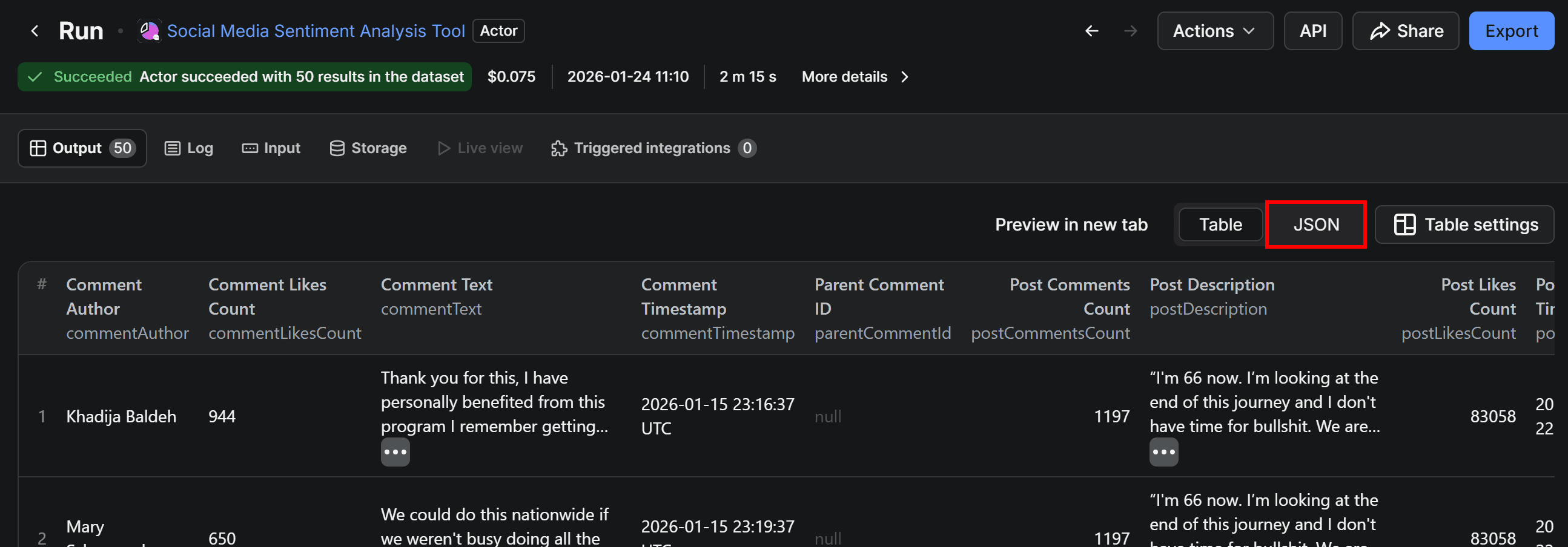The image size is (1568, 547).
Task: Click the back navigation arrow
Action: [1091, 31]
